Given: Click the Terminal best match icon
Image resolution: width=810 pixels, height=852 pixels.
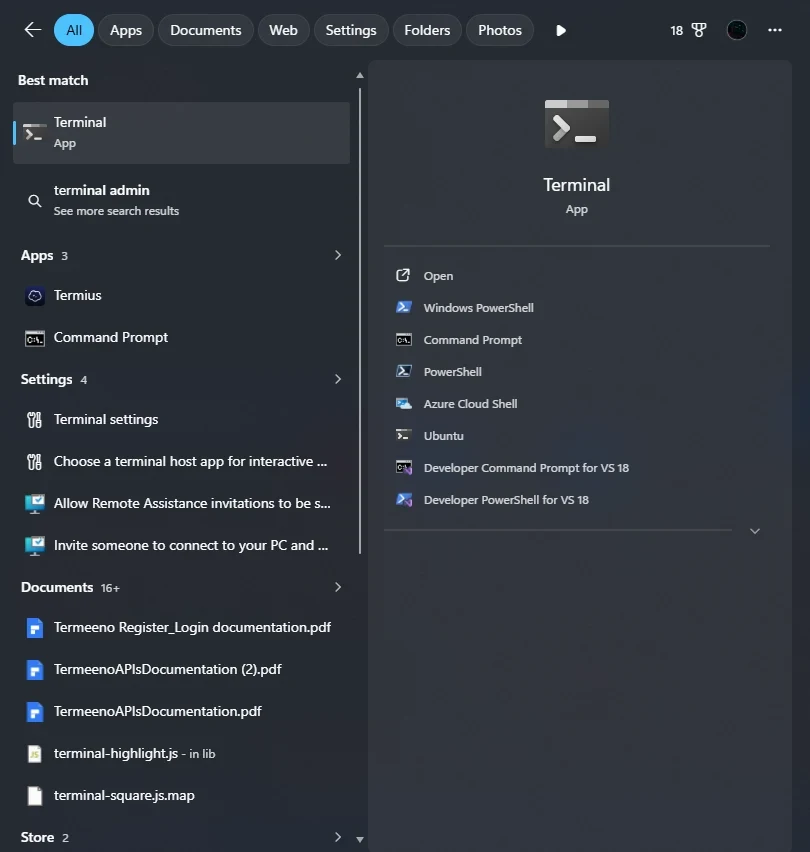Looking at the screenshot, I should click(x=34, y=133).
